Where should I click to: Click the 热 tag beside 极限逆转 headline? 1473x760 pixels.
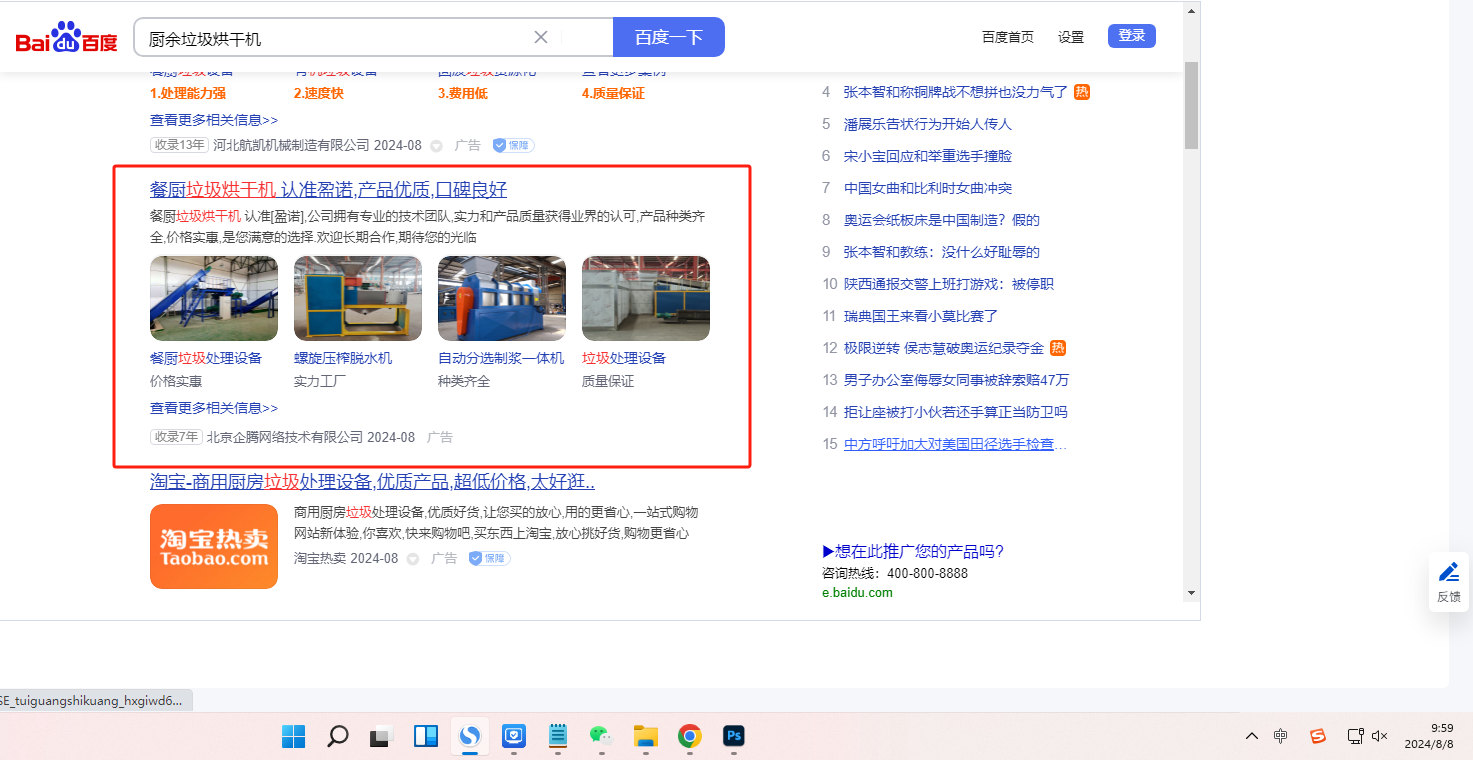pyautogui.click(x=1058, y=348)
